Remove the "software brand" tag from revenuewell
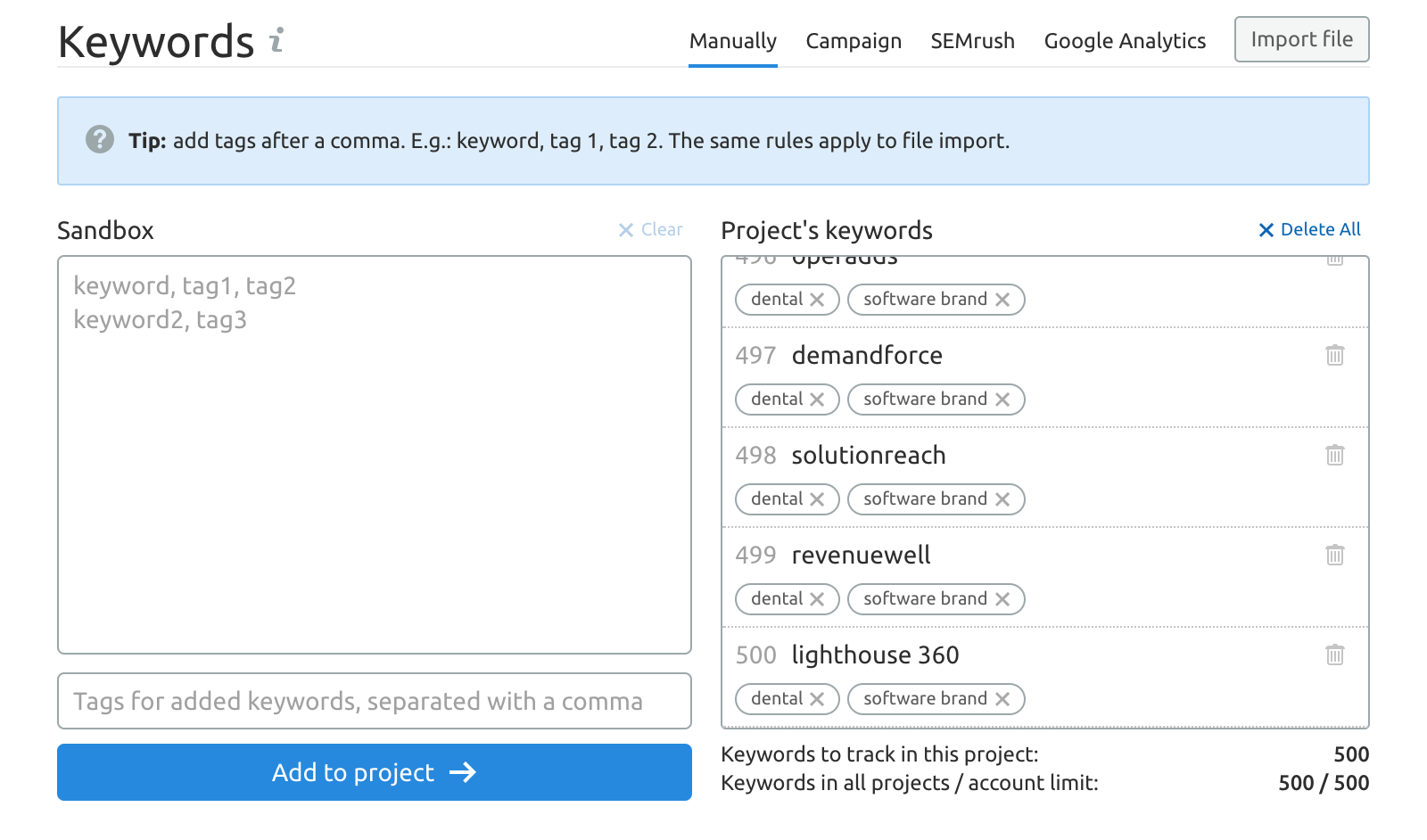The image size is (1427, 840). 1004,599
